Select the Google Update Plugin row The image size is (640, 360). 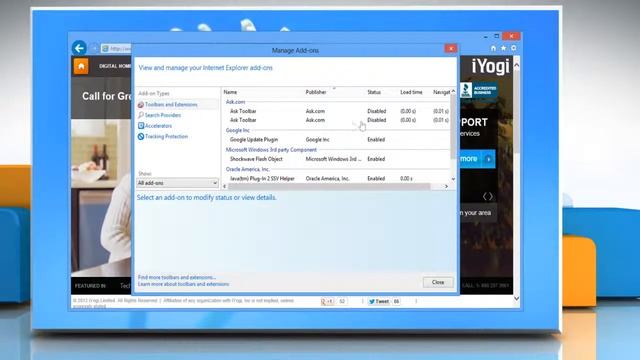click(x=337, y=140)
